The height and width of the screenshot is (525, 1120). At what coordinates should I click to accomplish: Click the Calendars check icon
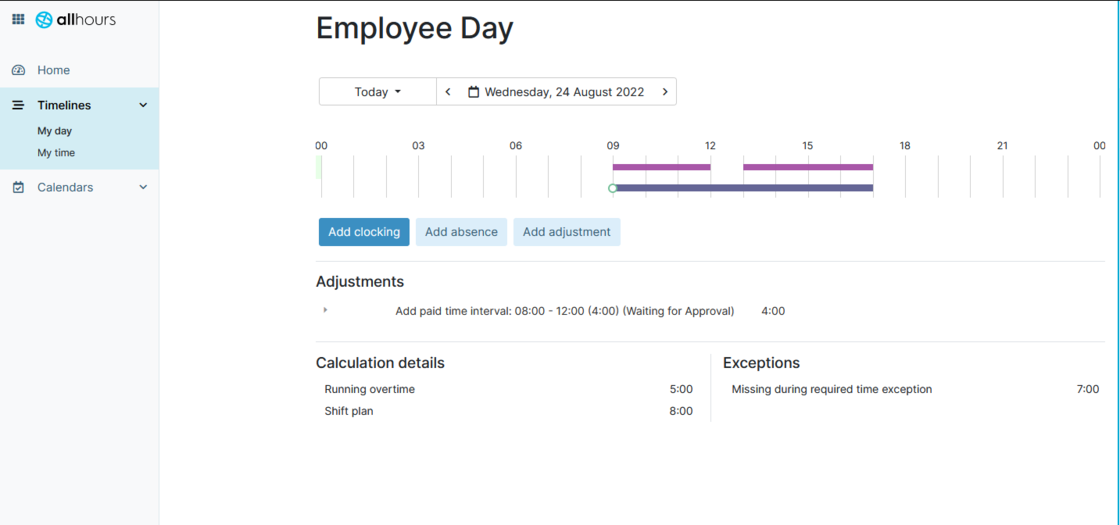tap(18, 187)
